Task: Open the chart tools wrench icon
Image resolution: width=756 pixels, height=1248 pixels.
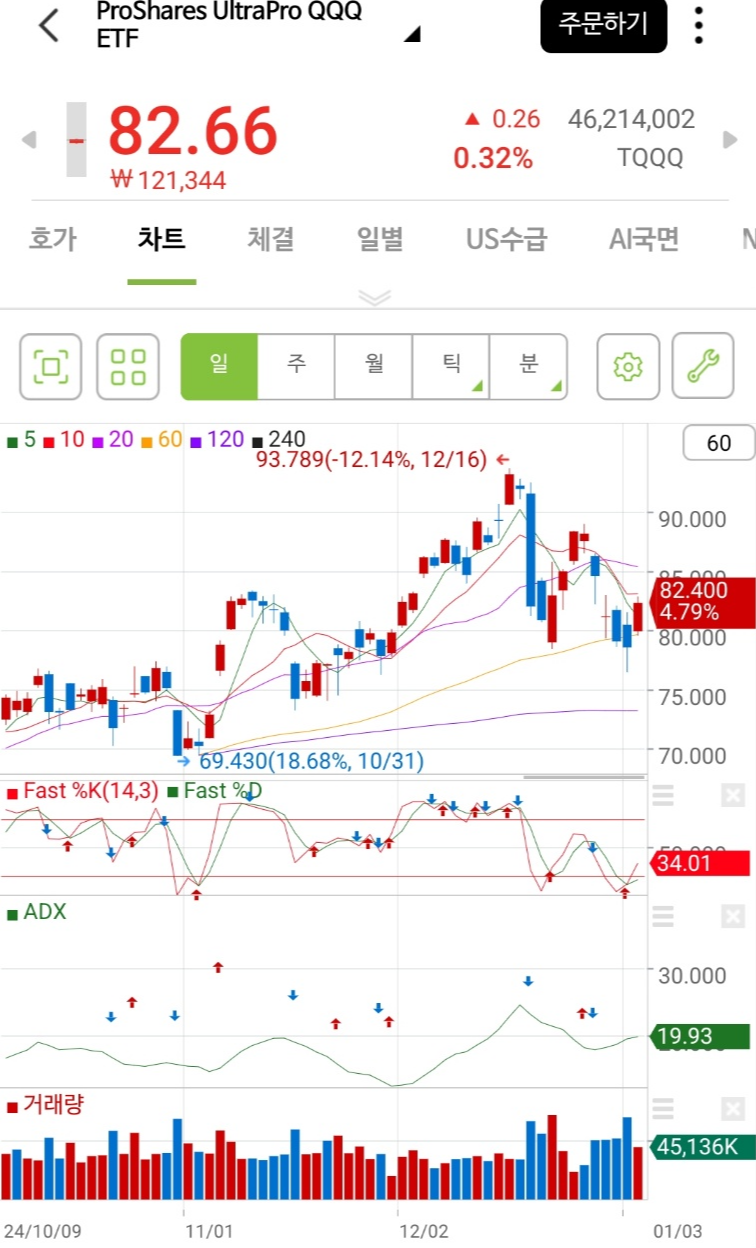Action: 703,366
